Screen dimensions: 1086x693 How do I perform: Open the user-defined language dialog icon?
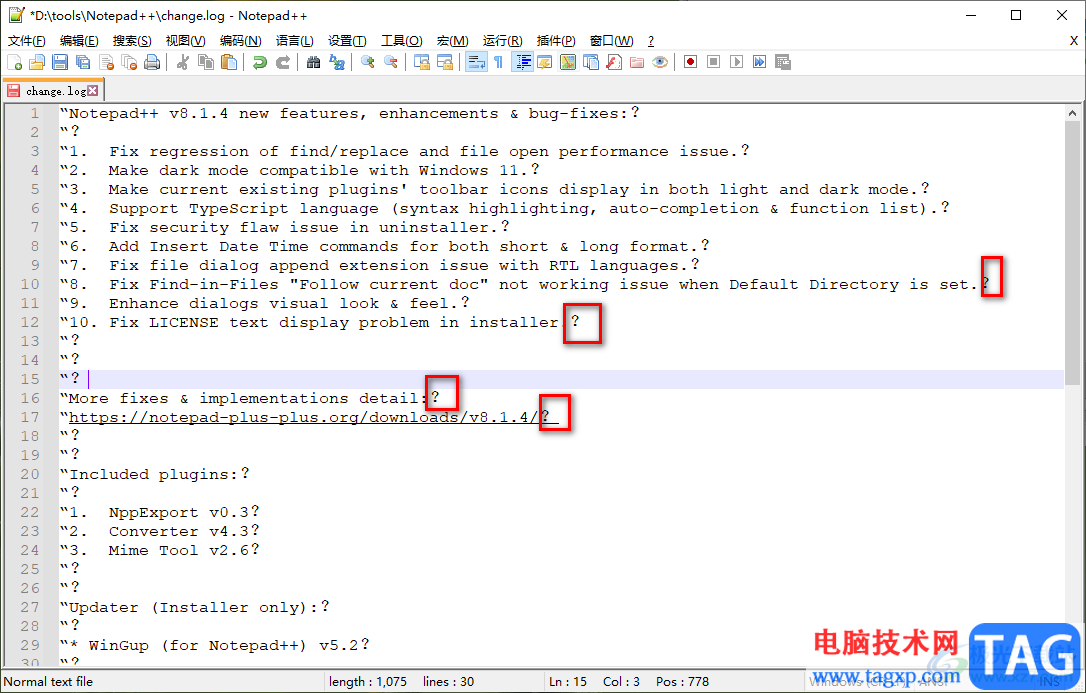[x=545, y=62]
